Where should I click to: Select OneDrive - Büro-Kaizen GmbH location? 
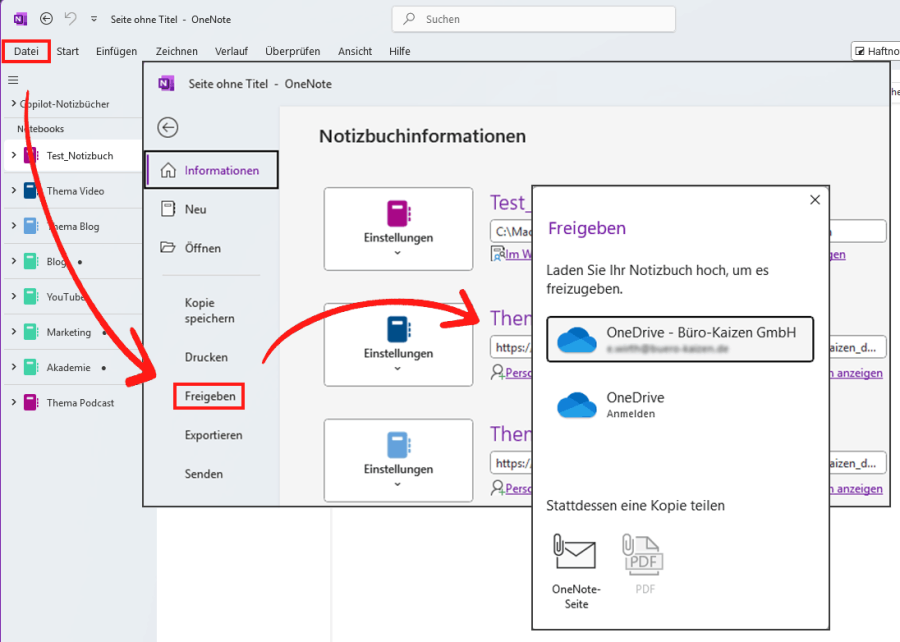coord(680,339)
